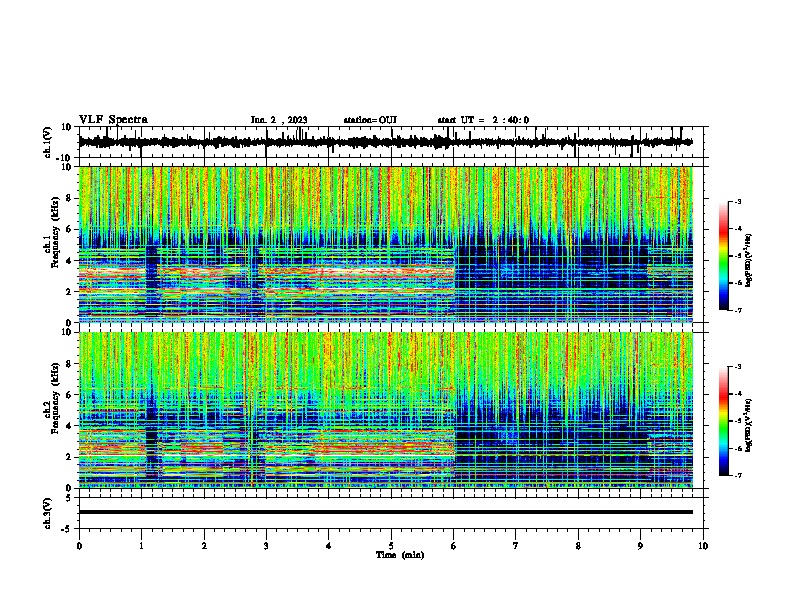792x612 pixels.
Task: Click the ch.1 voltage waveform trace
Action: pos(385,142)
